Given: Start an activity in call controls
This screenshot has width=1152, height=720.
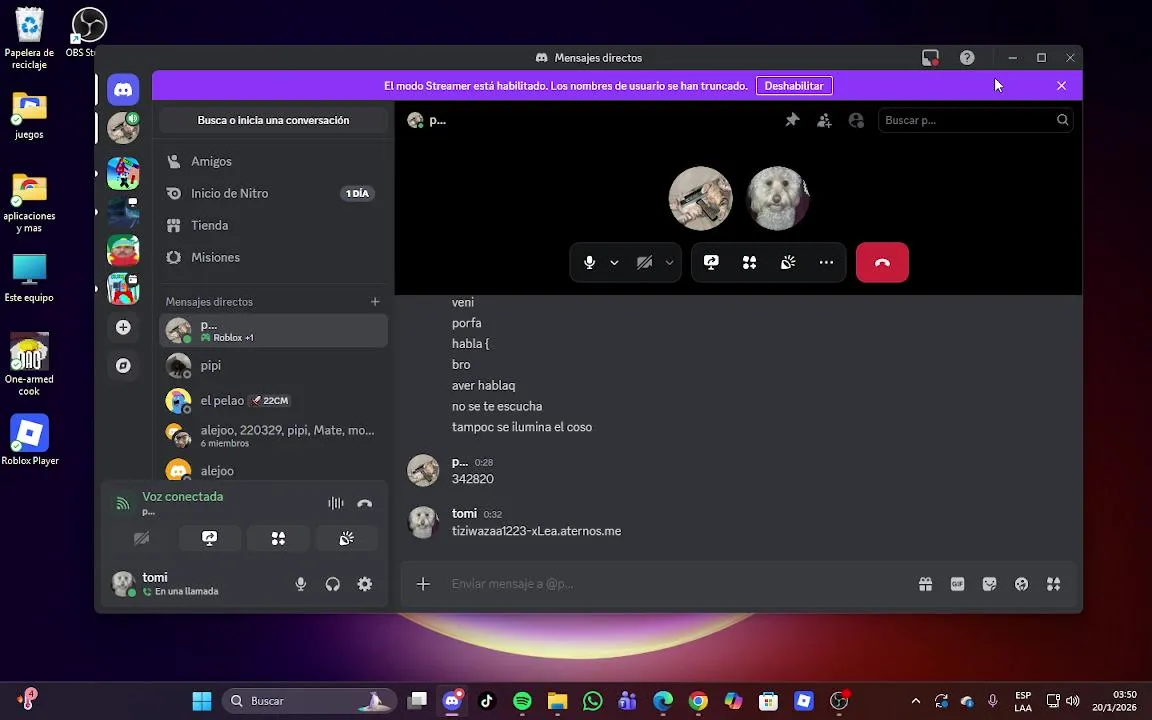Looking at the screenshot, I should pos(749,262).
